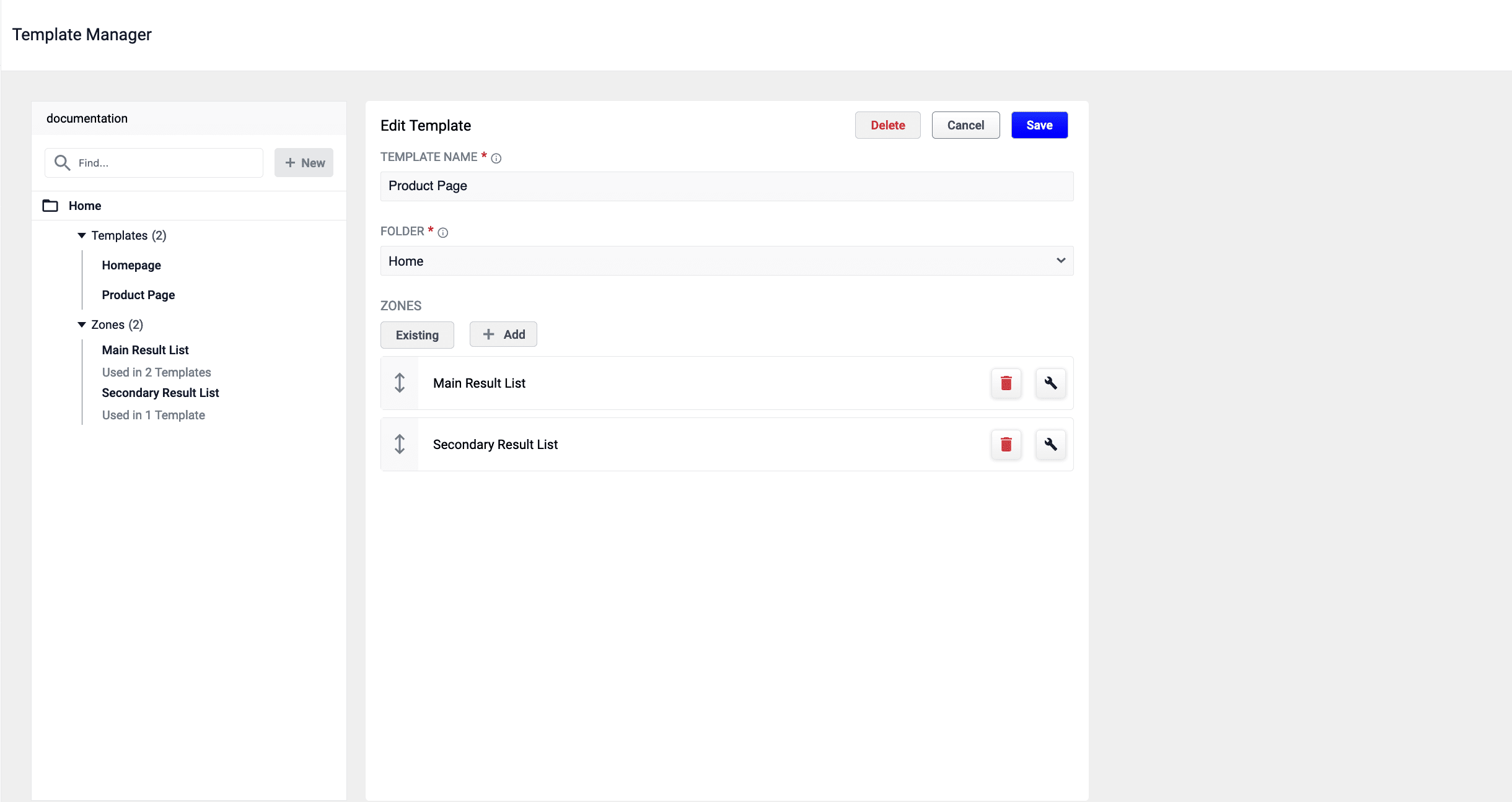Click the Delete template button
Image resolution: width=1512 pixels, height=802 pixels.
[887, 125]
